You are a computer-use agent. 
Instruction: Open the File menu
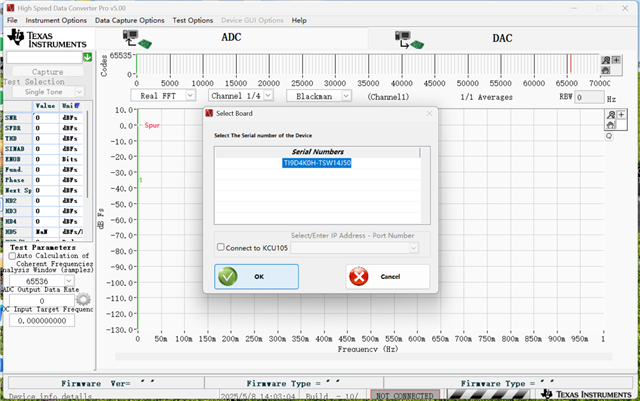pos(12,20)
